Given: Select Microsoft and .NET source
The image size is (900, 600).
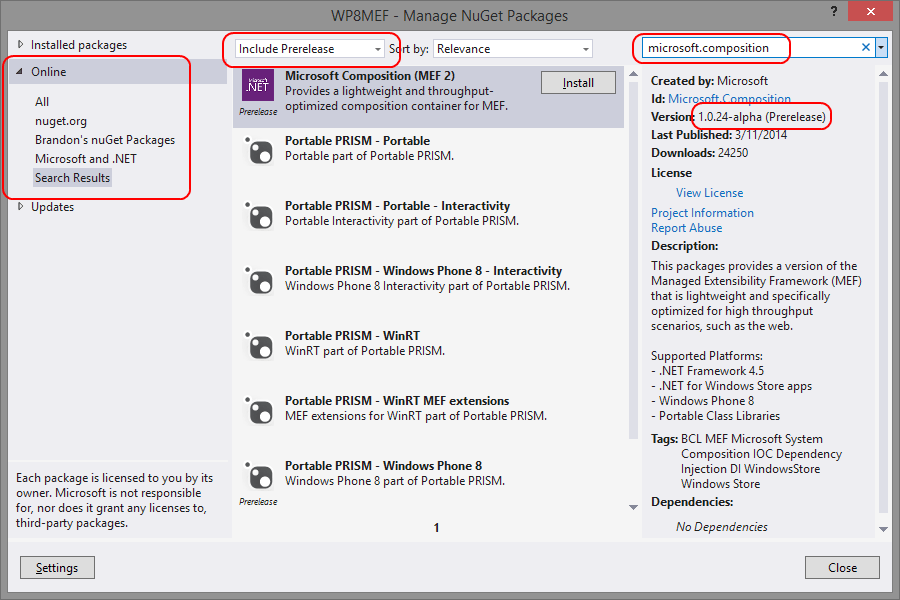Looking at the screenshot, I should (x=86, y=159).
